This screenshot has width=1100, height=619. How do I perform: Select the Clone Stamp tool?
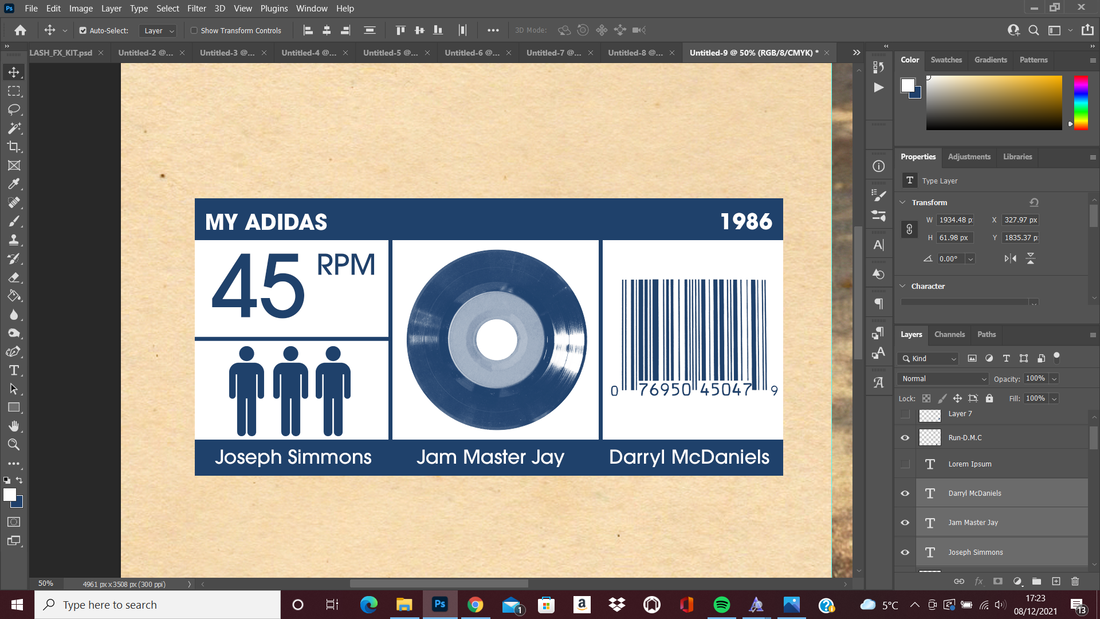(x=14, y=240)
